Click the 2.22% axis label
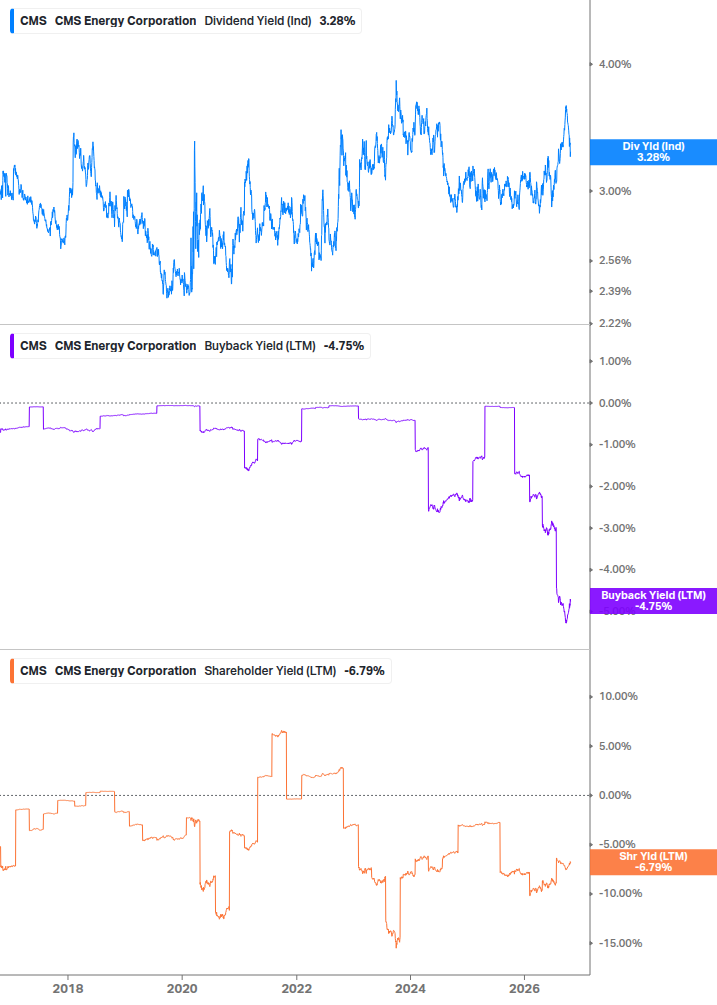Image resolution: width=717 pixels, height=1005 pixels. (615, 323)
